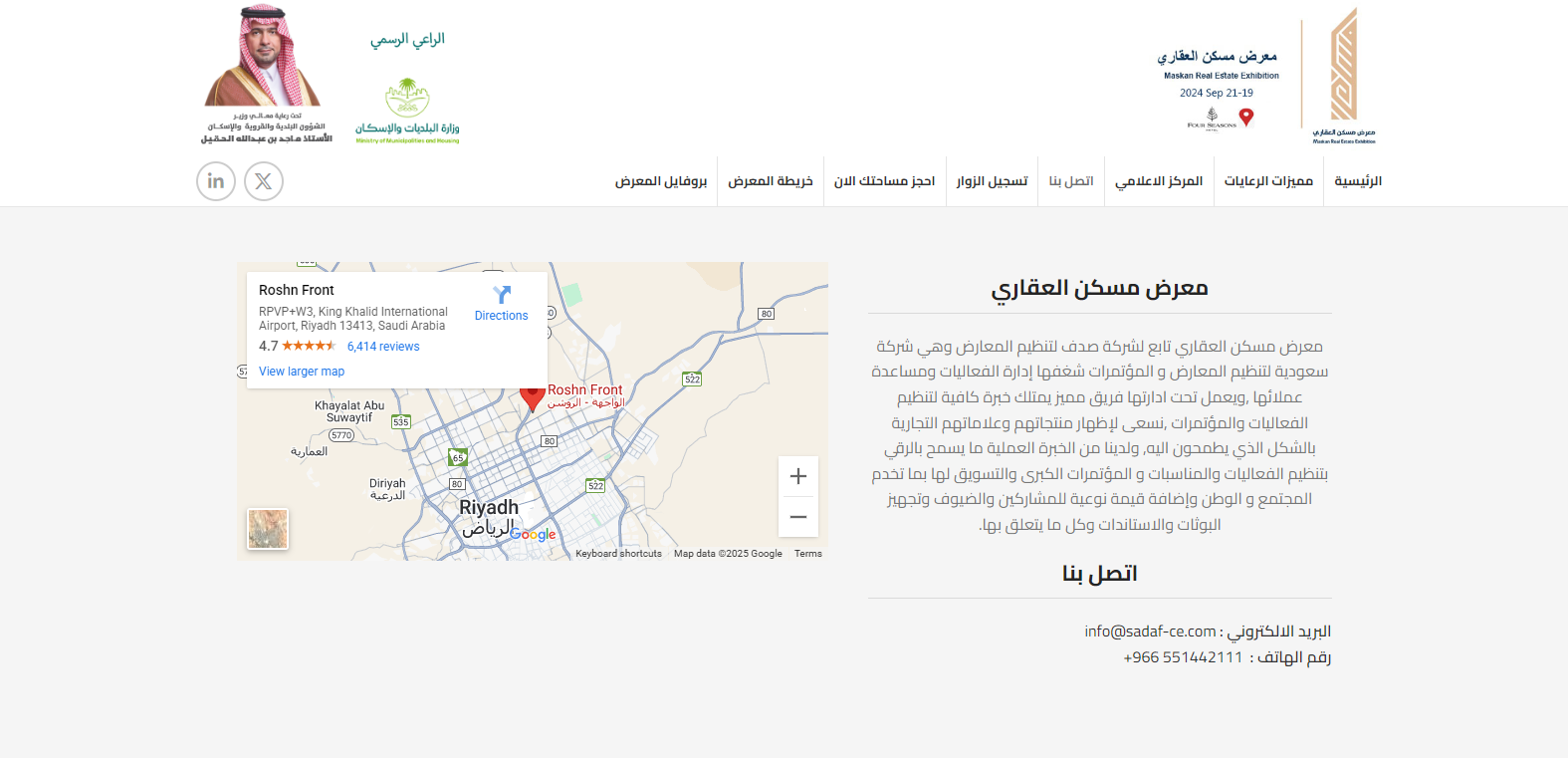Zoom in on the map with plus button
Screen dimensions: 1568x758
(x=798, y=476)
